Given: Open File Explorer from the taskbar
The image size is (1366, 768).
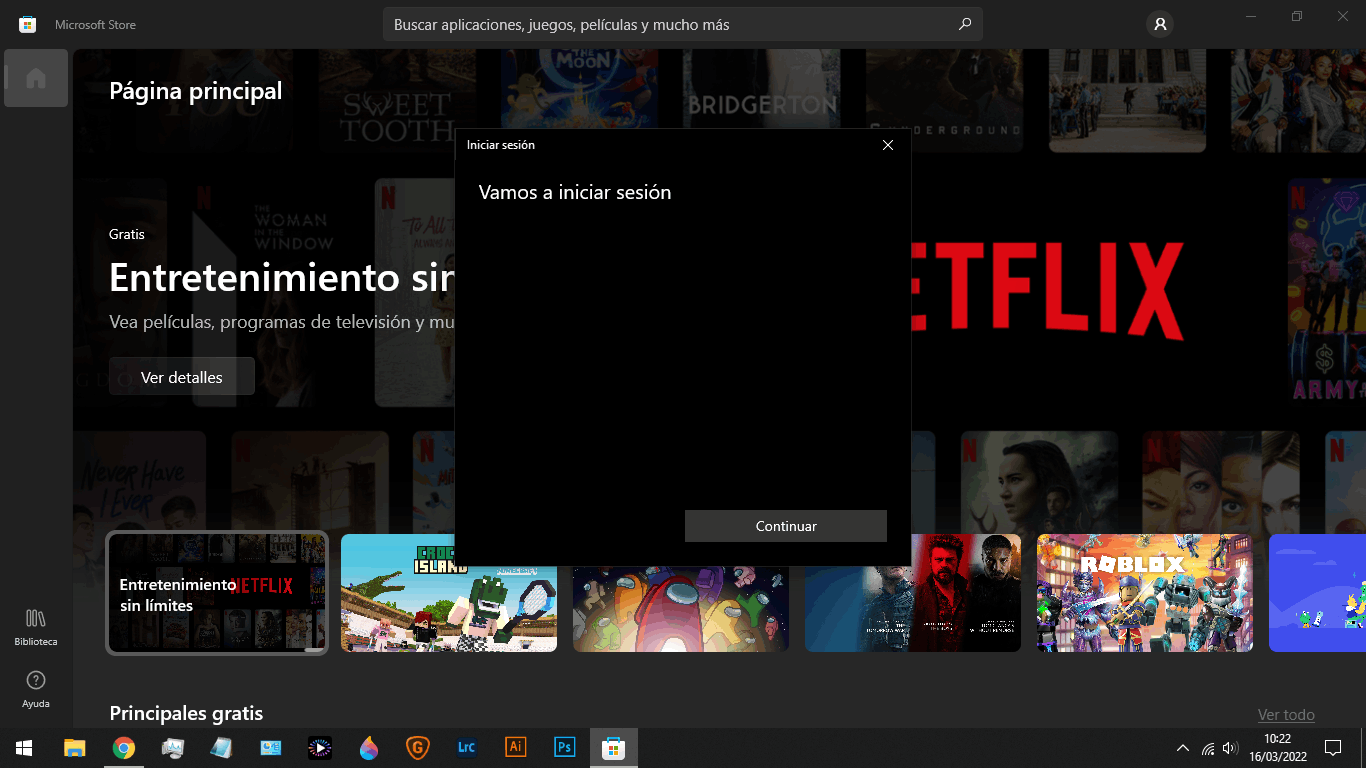Looking at the screenshot, I should pyautogui.click(x=75, y=747).
